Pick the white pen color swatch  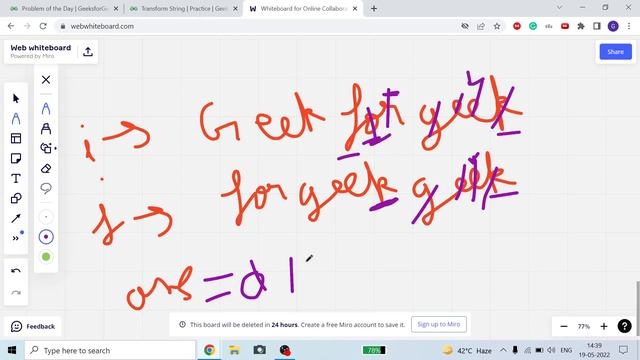click(x=46, y=217)
